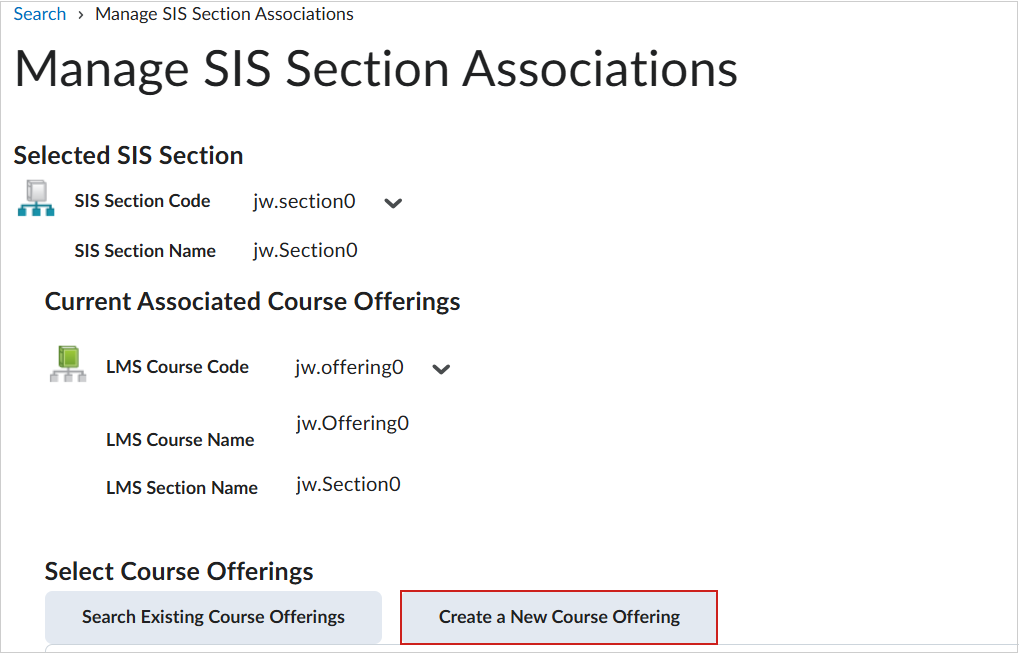This screenshot has width=1019, height=653.
Task: Click the red-outlined Create a New Course Offering button
Action: tap(558, 617)
